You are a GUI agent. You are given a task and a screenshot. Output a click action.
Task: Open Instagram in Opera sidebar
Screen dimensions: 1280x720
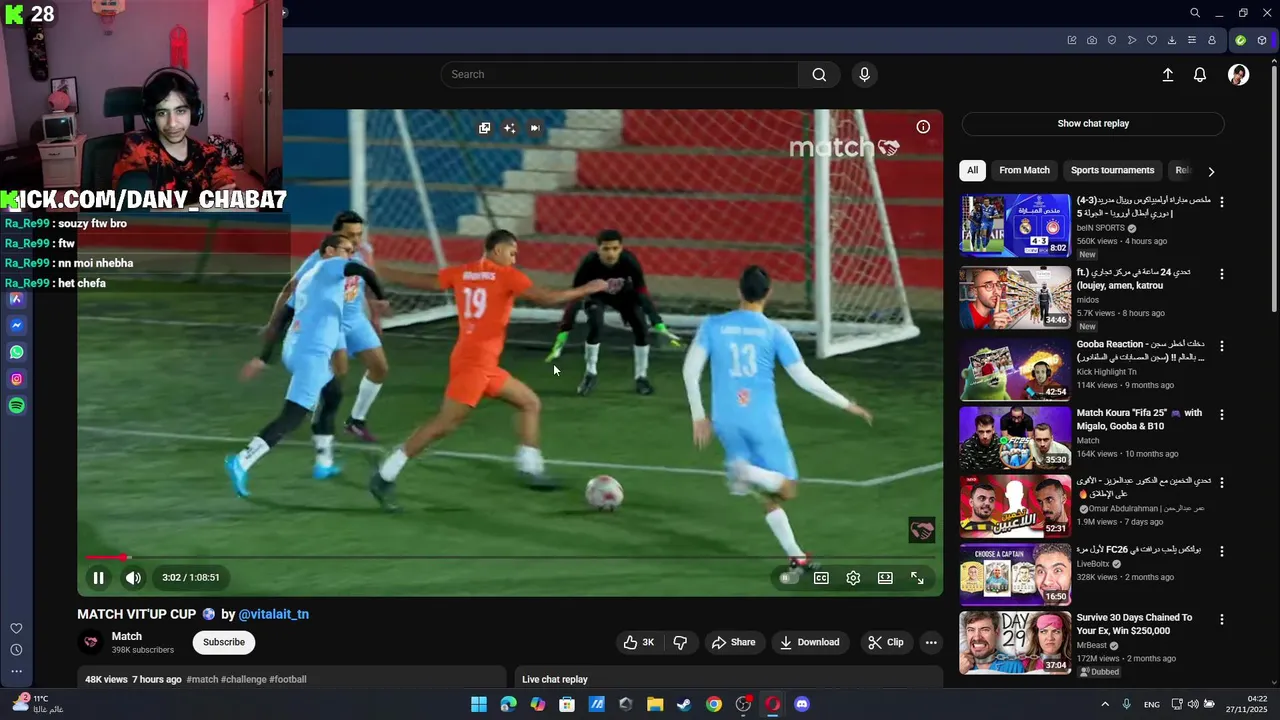click(x=16, y=379)
